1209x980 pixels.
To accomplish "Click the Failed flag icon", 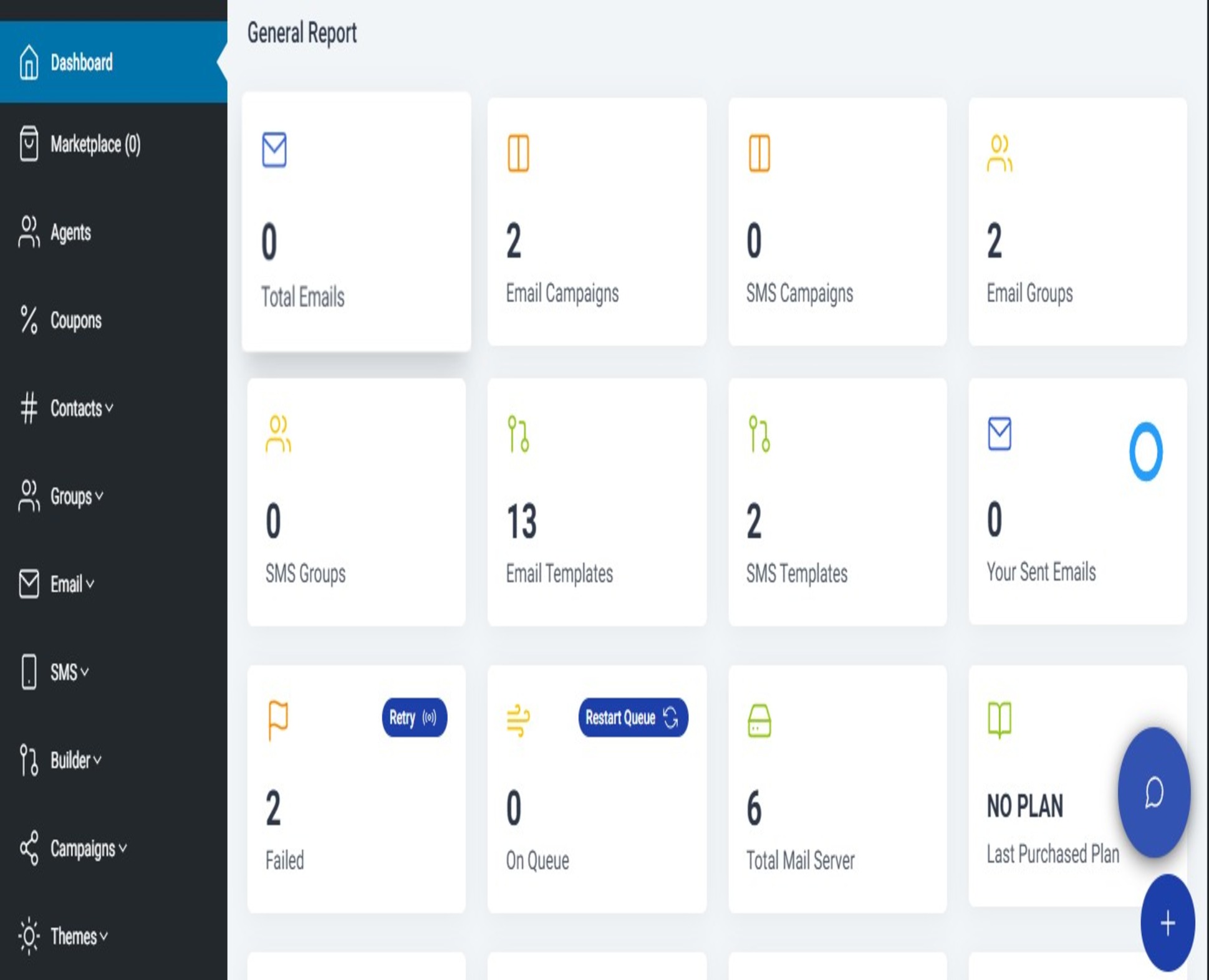I will pos(278,719).
